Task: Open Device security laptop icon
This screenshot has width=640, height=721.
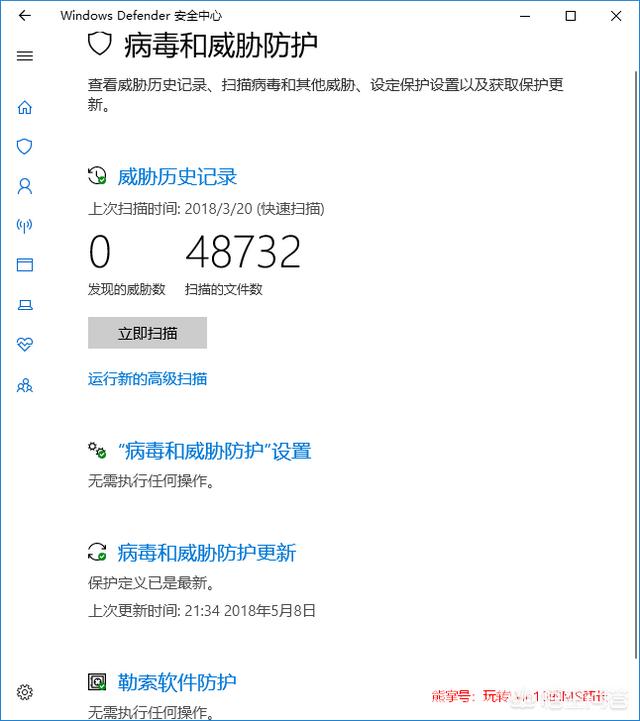Action: click(25, 305)
